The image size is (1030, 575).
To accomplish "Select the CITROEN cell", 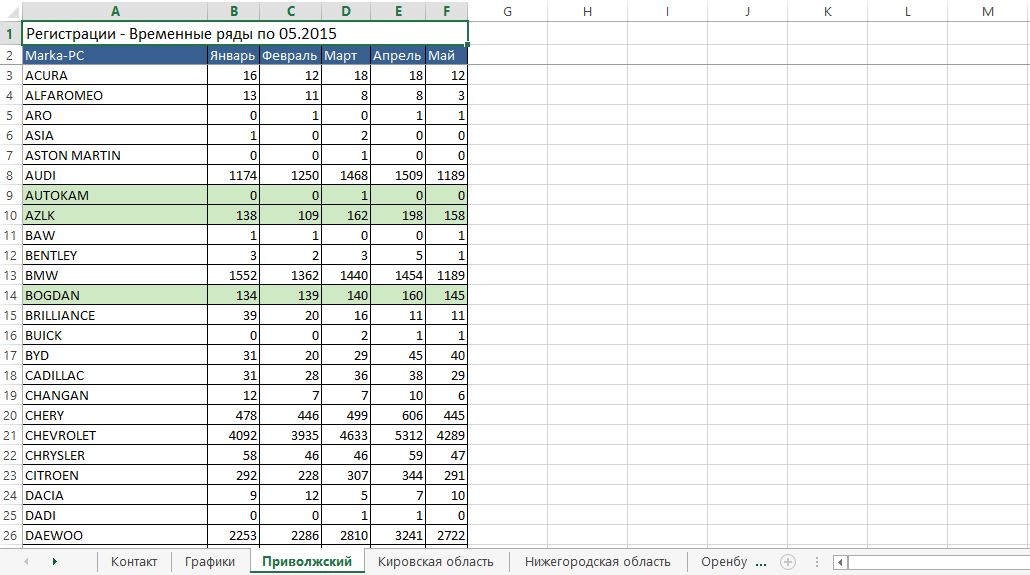I will tap(115, 475).
